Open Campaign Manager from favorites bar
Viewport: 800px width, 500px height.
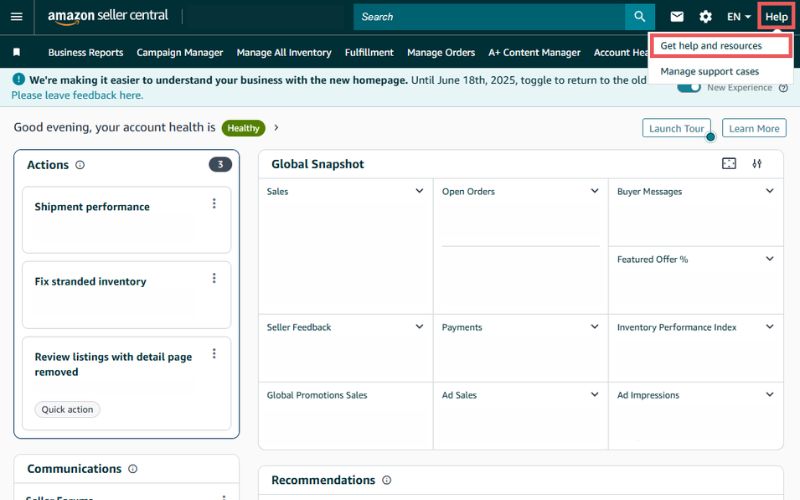click(x=180, y=52)
